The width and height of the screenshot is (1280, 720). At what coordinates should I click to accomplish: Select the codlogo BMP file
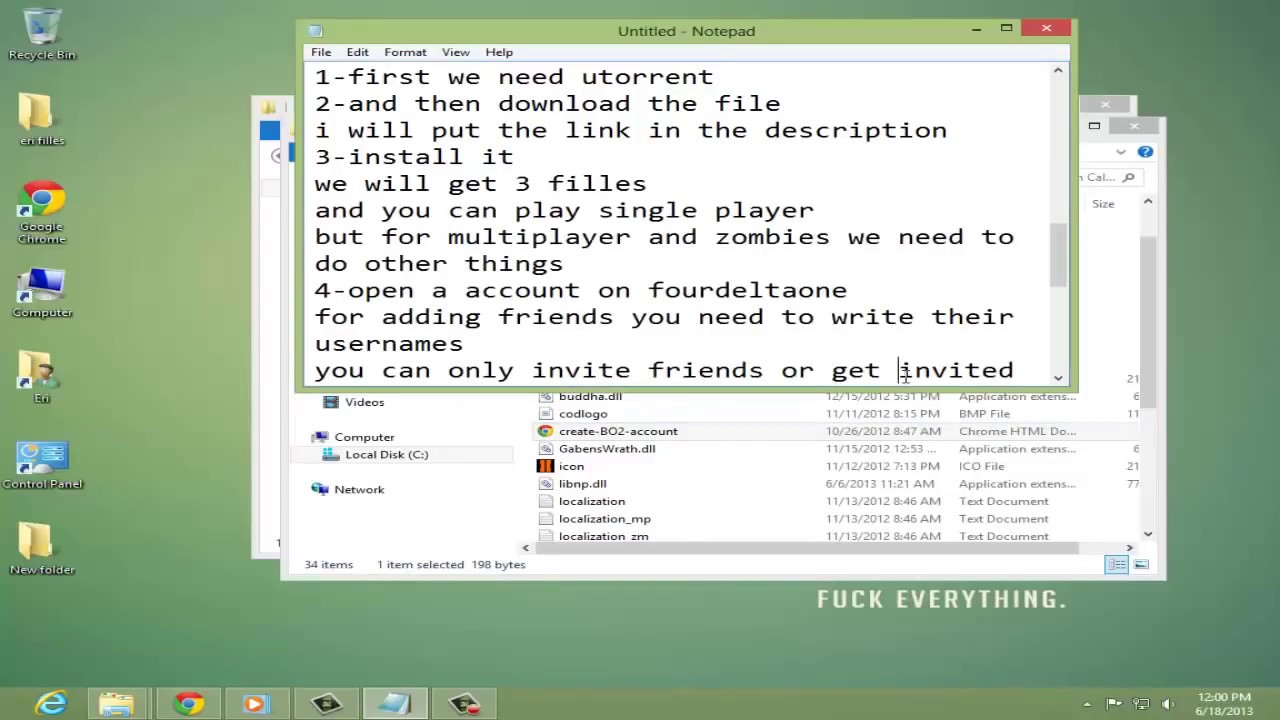pos(583,414)
